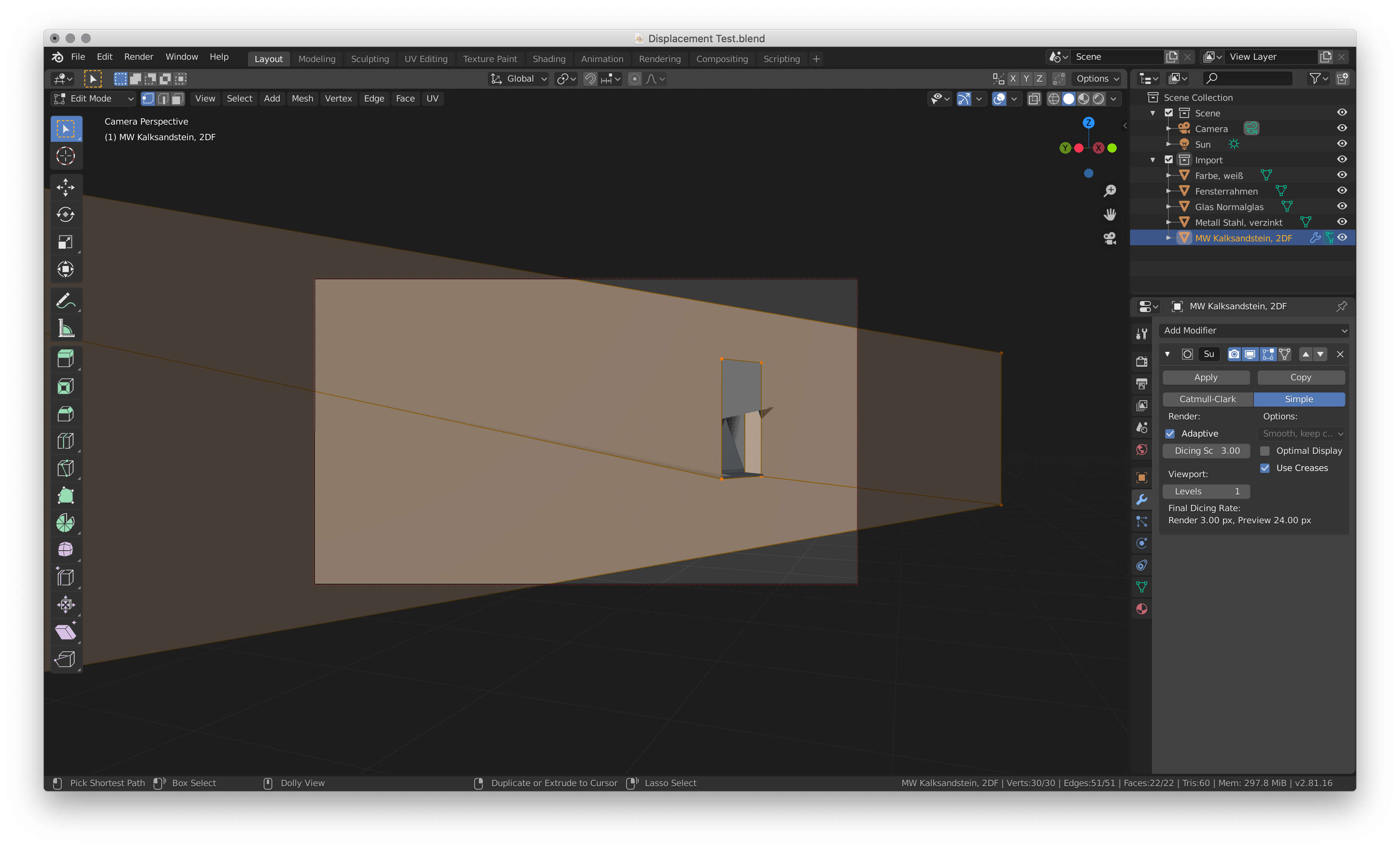Enable Optimal Display checkbox
1400x849 pixels.
pyautogui.click(x=1262, y=450)
